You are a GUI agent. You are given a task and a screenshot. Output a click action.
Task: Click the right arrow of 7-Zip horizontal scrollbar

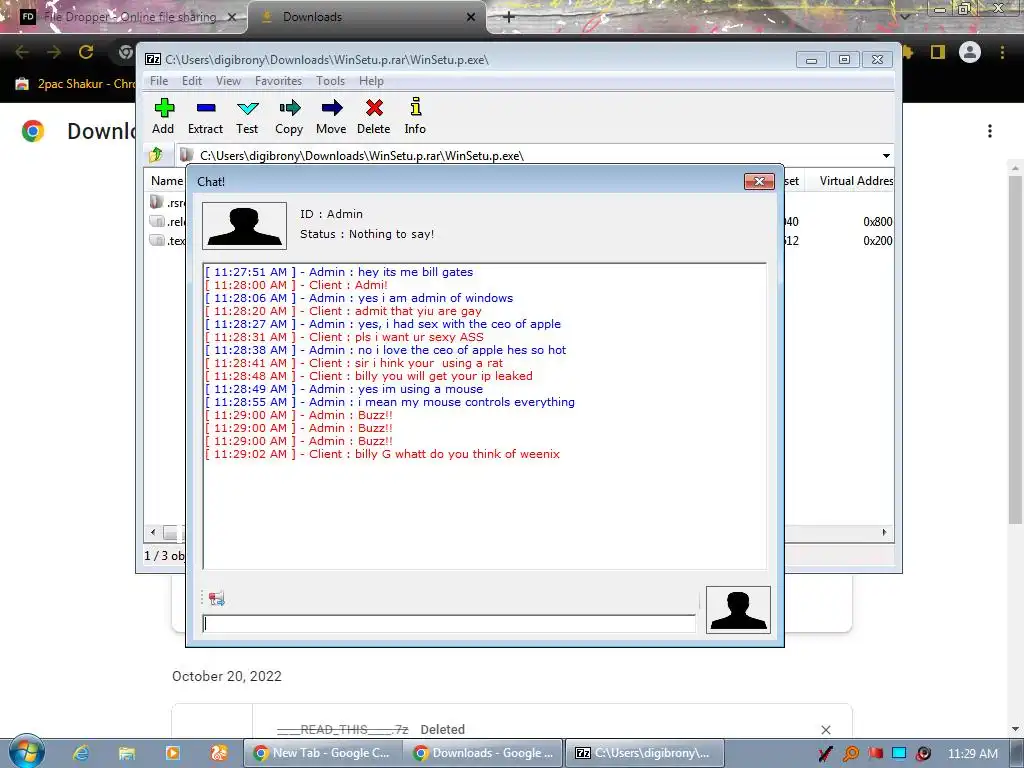tap(884, 532)
